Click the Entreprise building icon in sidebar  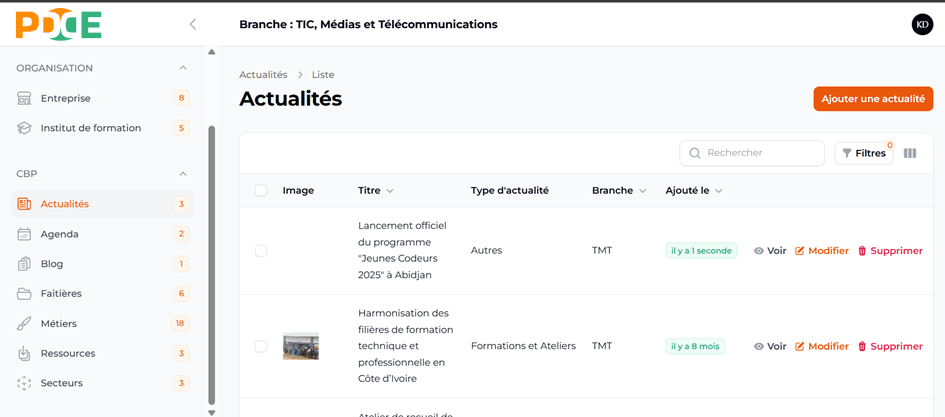coord(24,98)
